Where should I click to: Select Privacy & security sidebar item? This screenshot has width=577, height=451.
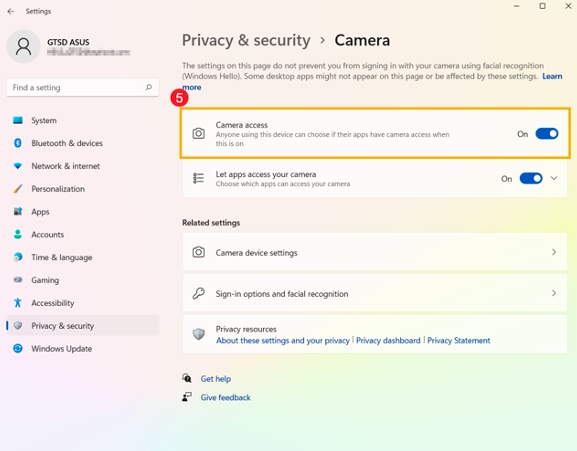click(x=82, y=326)
